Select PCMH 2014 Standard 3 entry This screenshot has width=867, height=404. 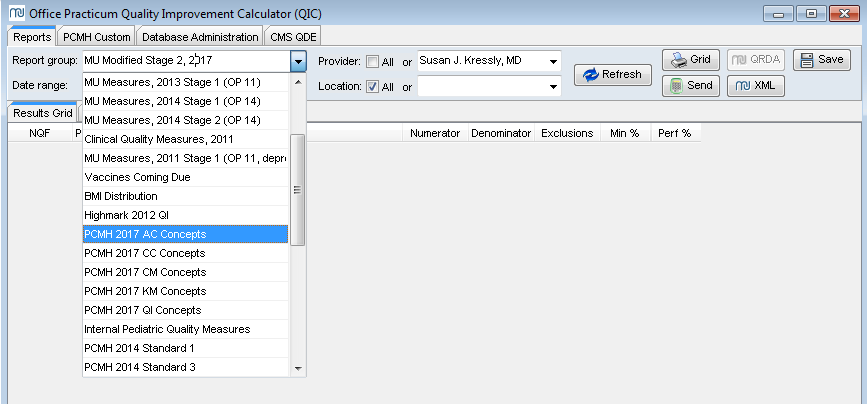point(186,367)
